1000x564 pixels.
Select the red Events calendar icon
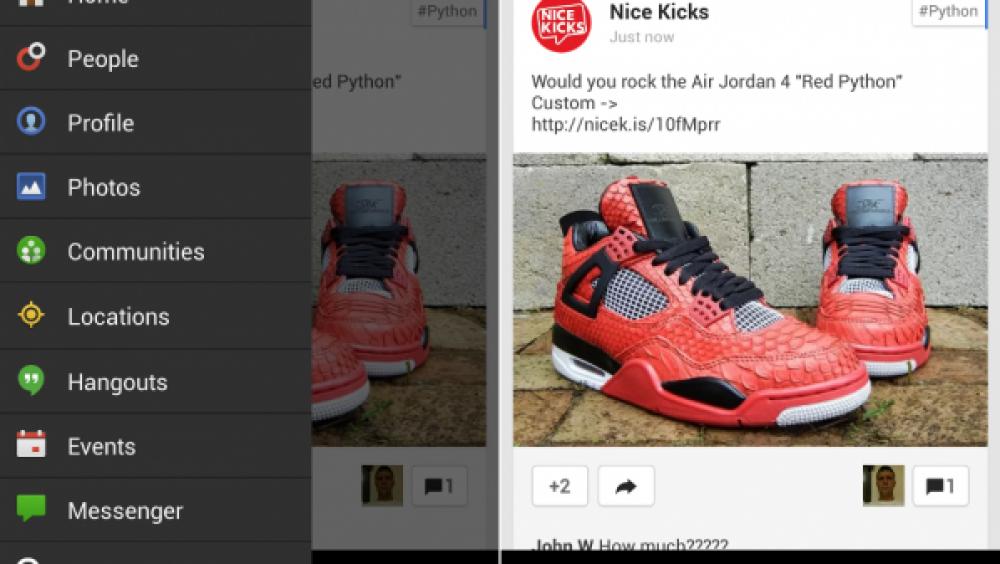click(31, 445)
